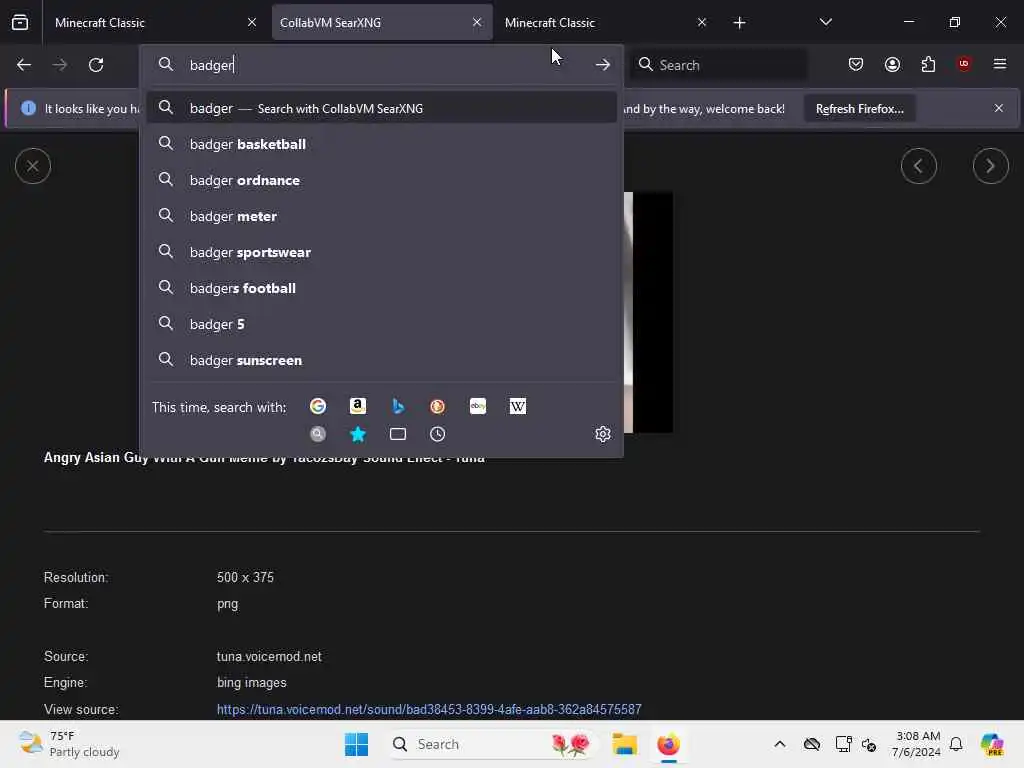Search this time with Google

coord(318,406)
